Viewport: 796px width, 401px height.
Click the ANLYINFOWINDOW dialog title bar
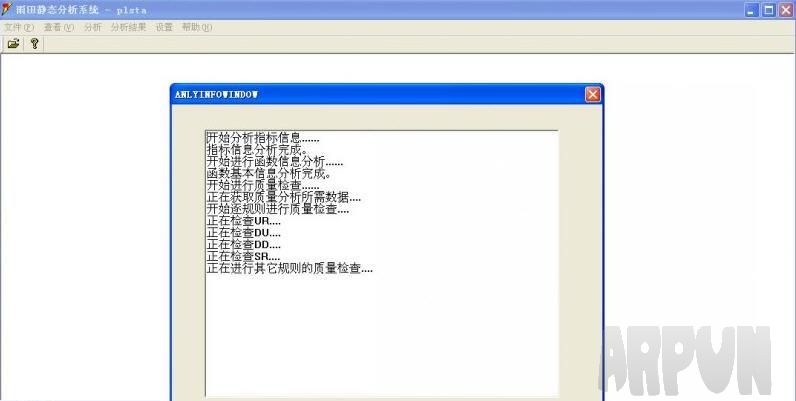[x=378, y=94]
